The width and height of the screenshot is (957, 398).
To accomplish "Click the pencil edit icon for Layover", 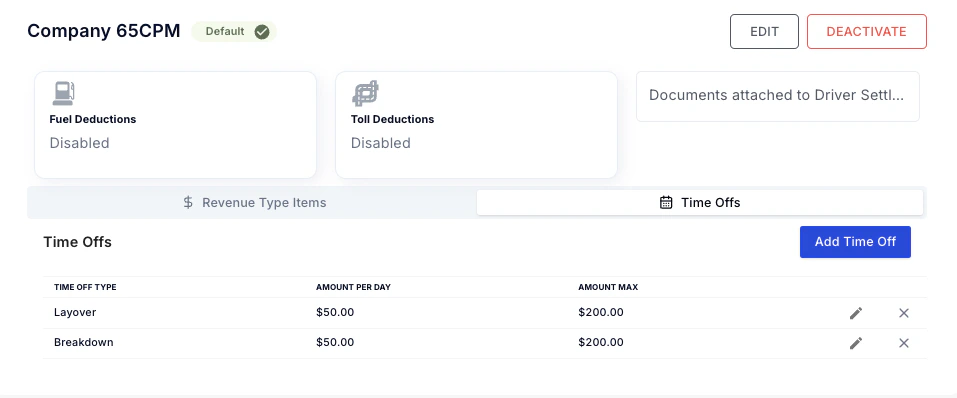I will [856, 313].
